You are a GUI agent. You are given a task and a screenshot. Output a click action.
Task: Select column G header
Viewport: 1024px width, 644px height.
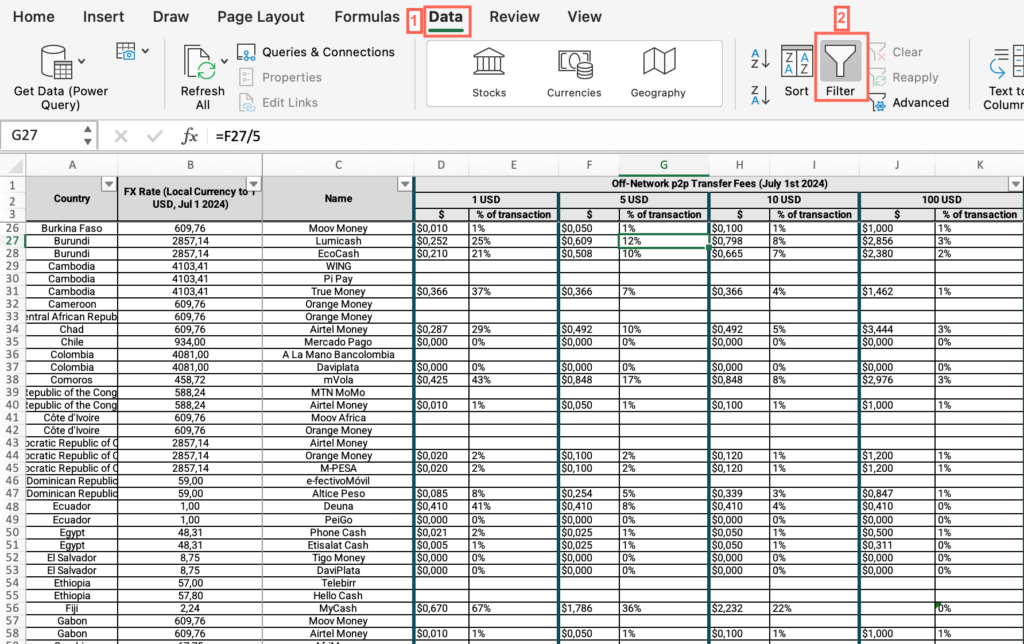click(664, 165)
